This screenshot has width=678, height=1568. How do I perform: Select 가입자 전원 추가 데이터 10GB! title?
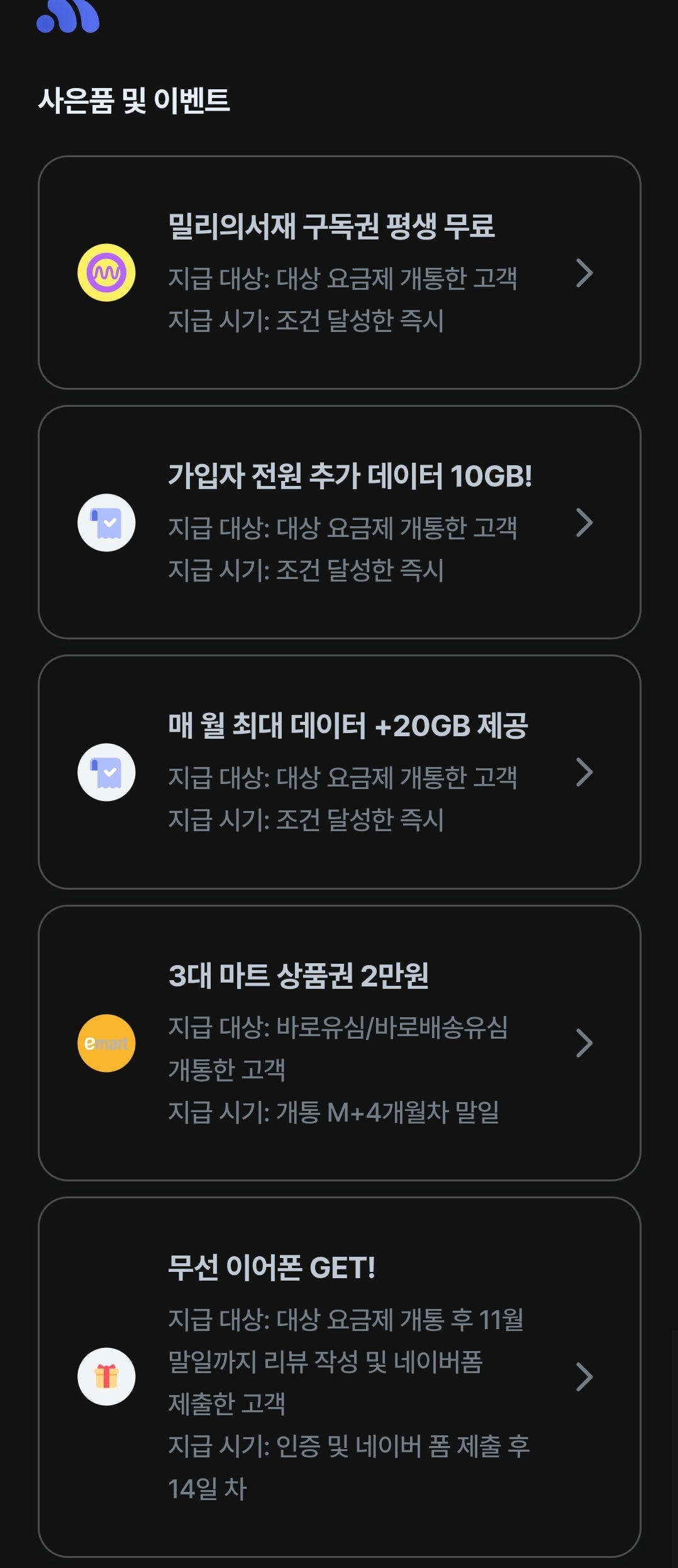click(x=350, y=476)
